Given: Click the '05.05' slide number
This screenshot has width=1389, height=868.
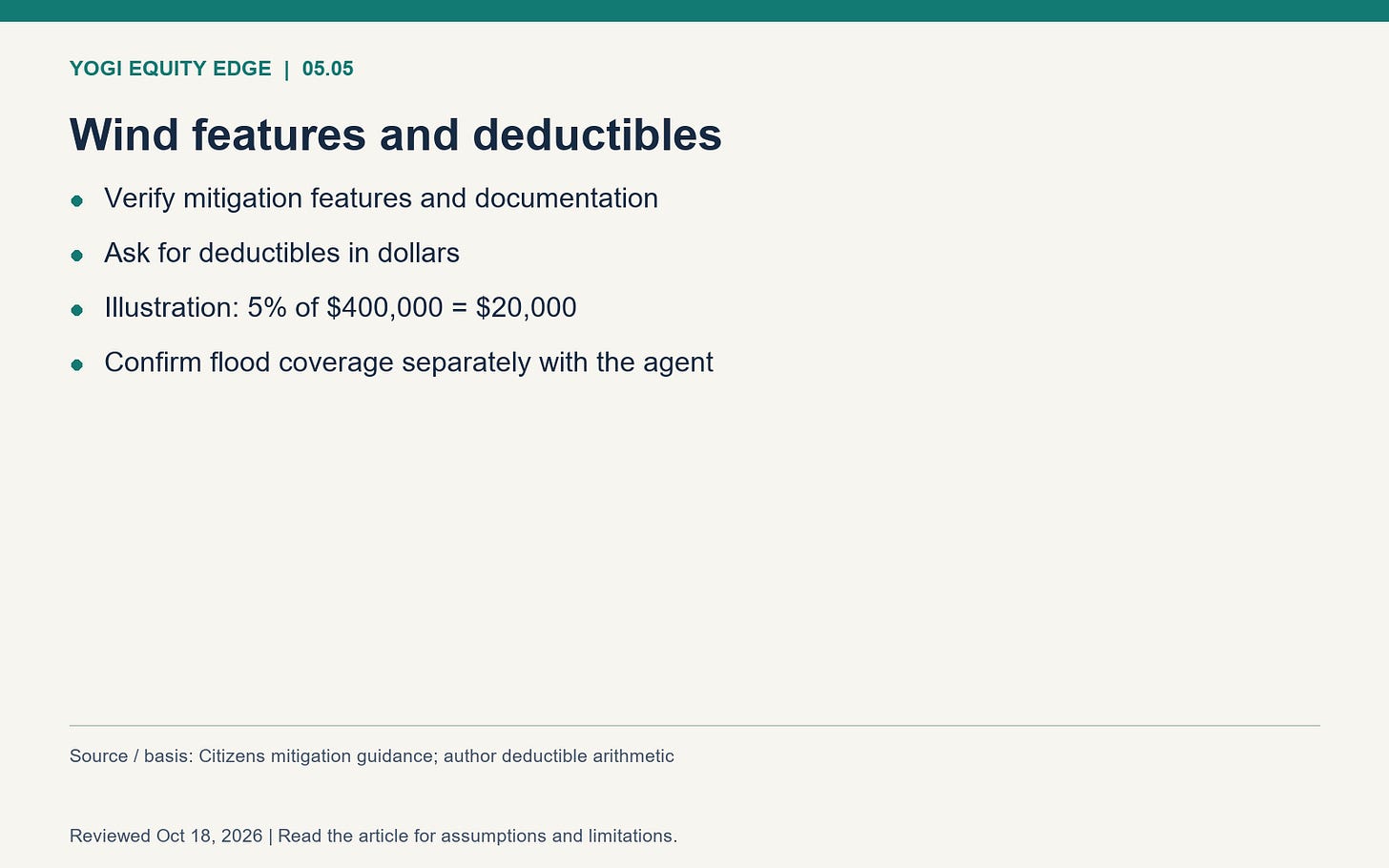Looking at the screenshot, I should click(x=327, y=69).
